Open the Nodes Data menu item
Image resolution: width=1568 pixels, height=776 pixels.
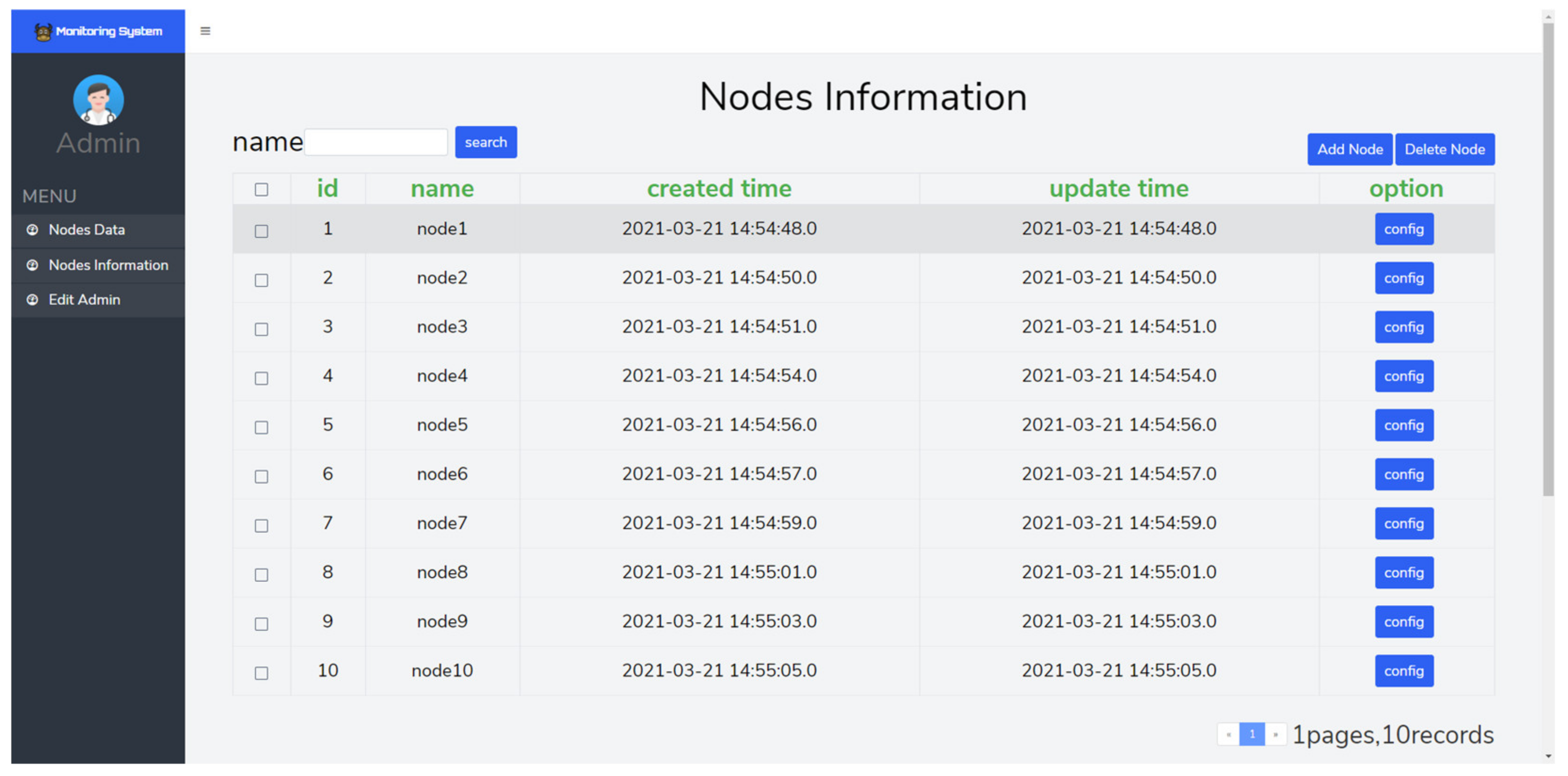(x=87, y=230)
